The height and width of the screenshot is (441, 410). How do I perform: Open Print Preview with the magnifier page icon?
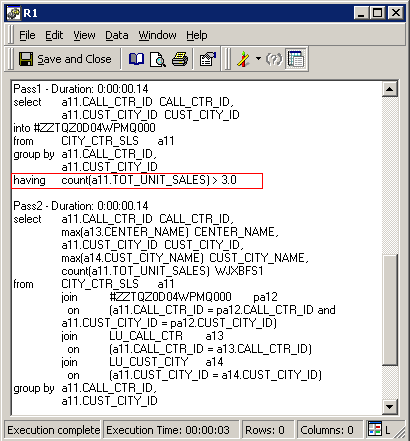click(x=158, y=60)
